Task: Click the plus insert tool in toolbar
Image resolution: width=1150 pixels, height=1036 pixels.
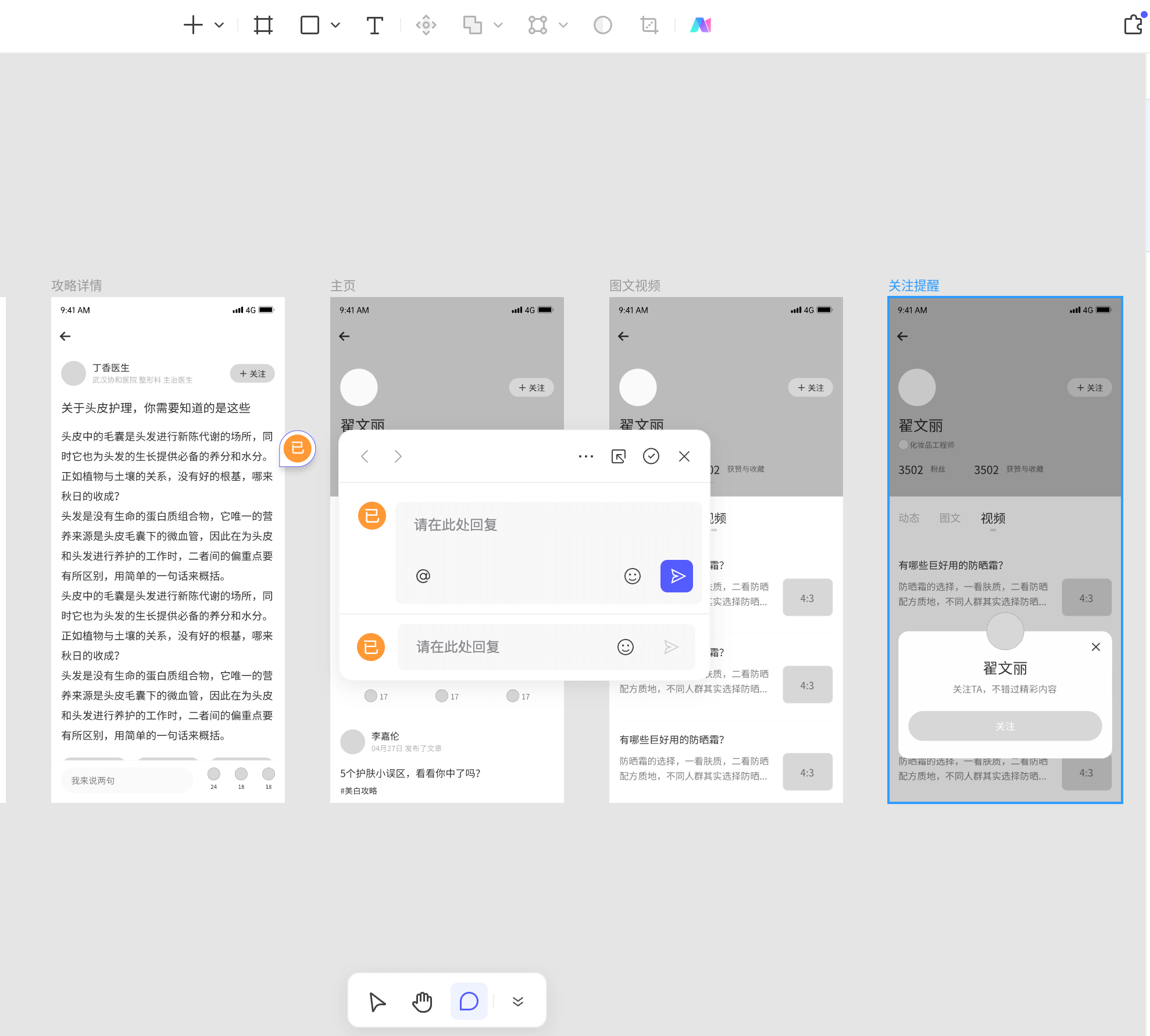Action: coord(193,25)
